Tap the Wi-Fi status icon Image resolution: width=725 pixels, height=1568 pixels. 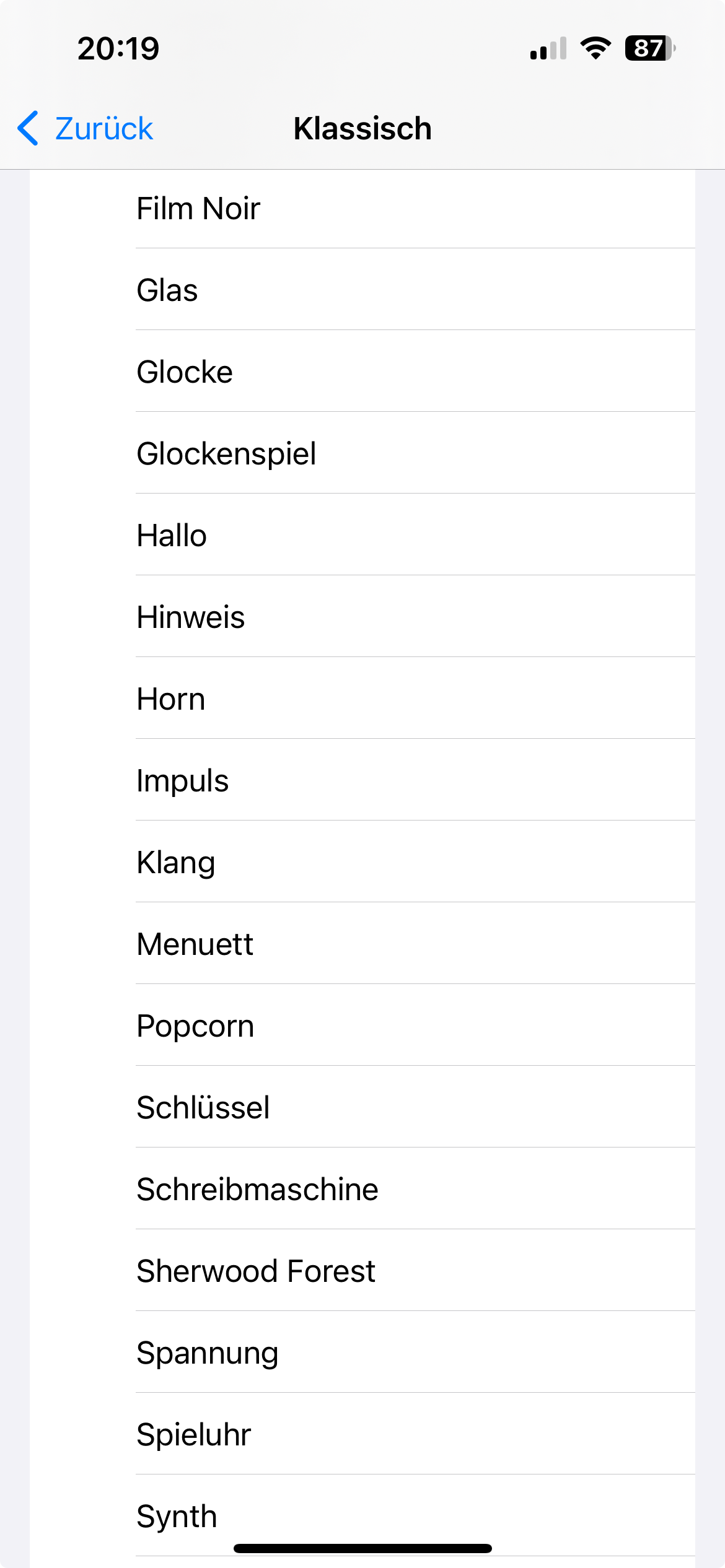coord(595,48)
